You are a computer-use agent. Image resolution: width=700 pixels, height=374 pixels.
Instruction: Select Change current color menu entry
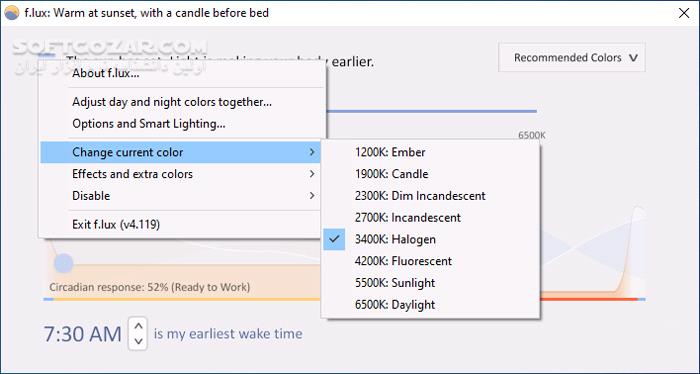pos(180,152)
